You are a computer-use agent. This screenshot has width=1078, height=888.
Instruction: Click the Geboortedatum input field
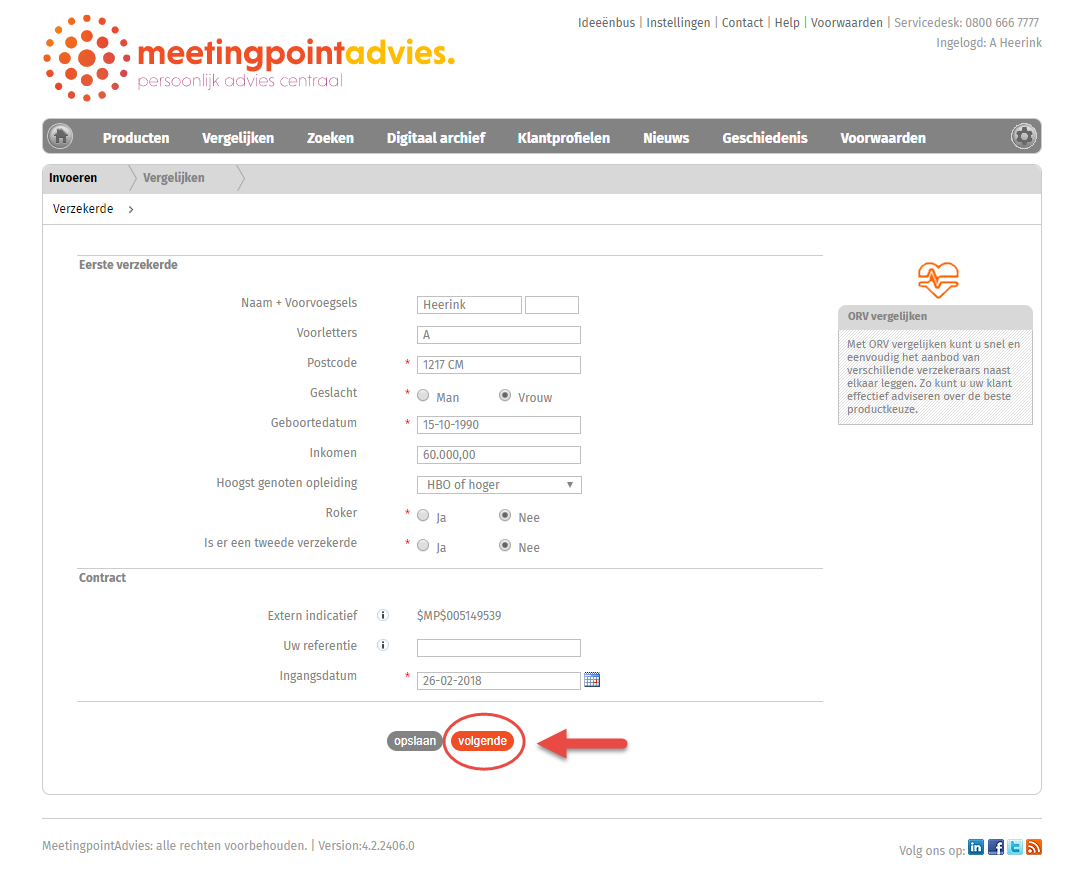coord(499,425)
